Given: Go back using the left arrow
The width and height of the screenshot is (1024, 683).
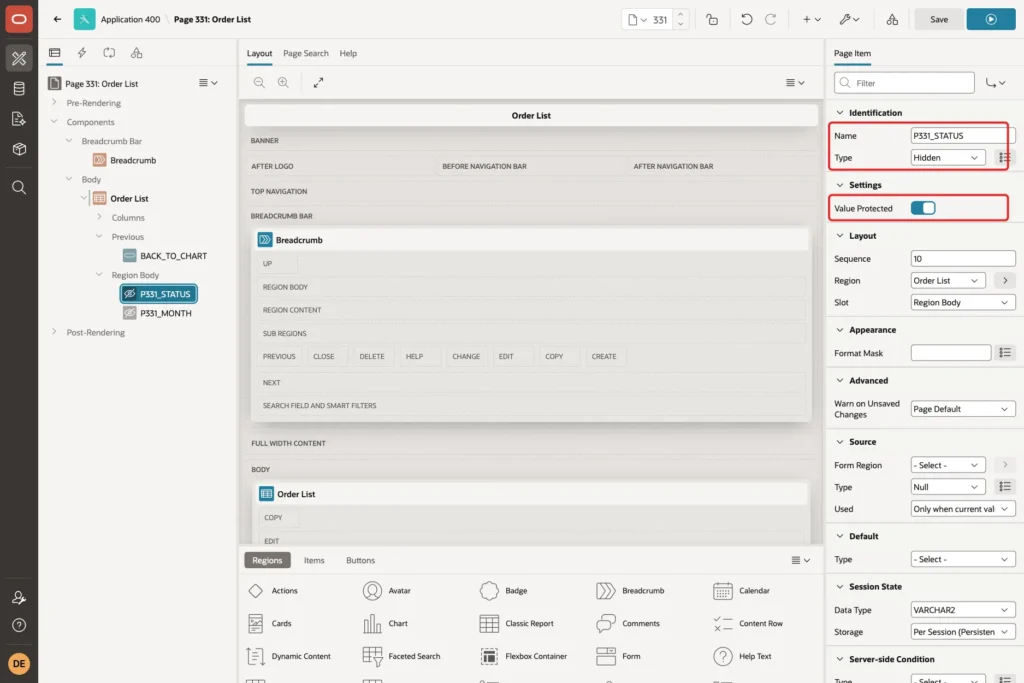Looking at the screenshot, I should pos(57,19).
